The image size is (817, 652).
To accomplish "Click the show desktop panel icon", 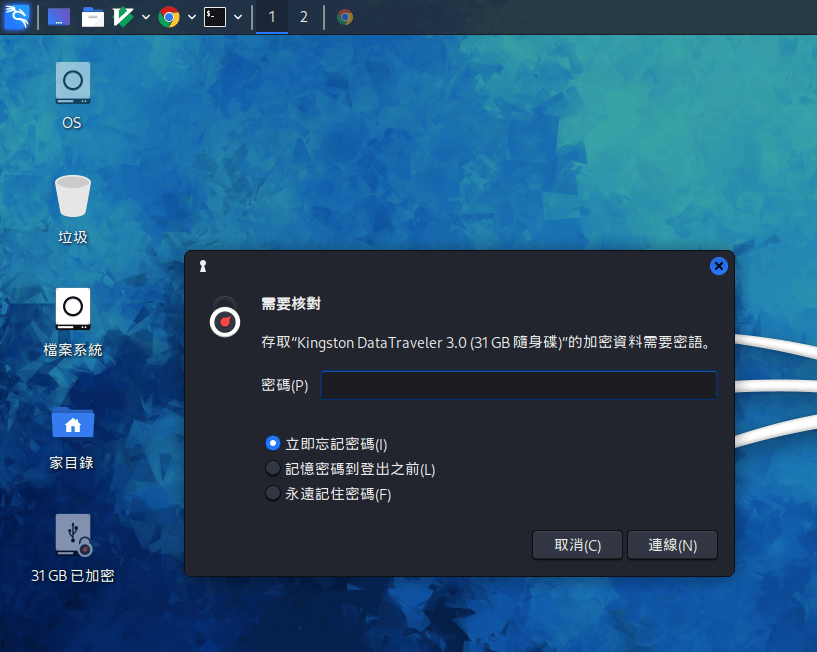I will (59, 17).
